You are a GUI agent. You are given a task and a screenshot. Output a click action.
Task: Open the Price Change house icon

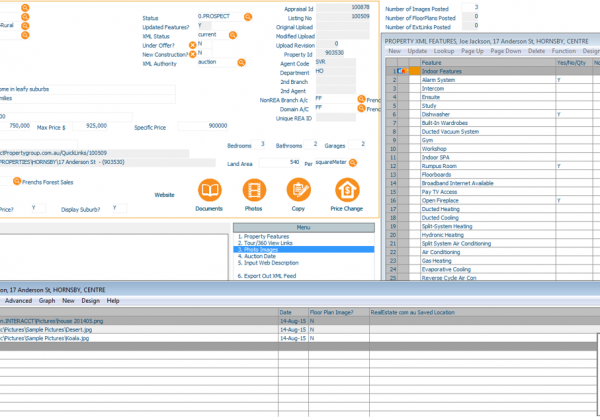[347, 190]
